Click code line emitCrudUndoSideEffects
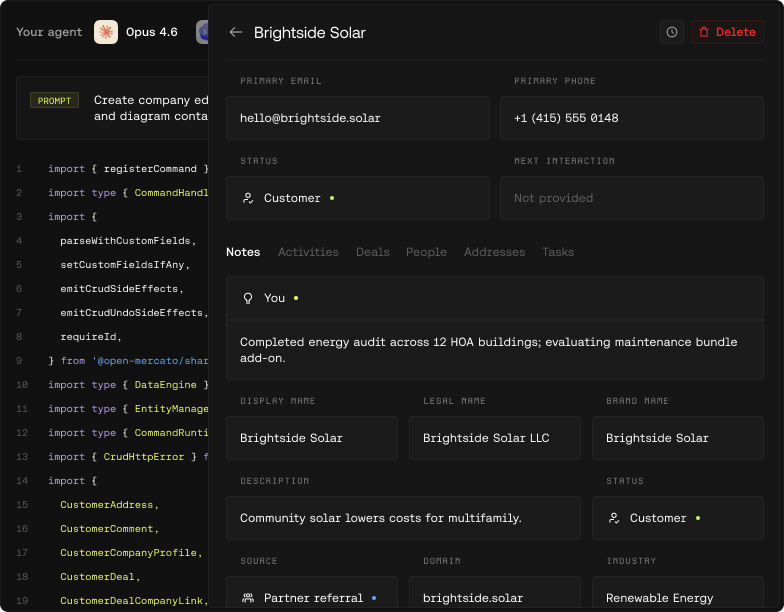This screenshot has width=784, height=612. tap(134, 313)
